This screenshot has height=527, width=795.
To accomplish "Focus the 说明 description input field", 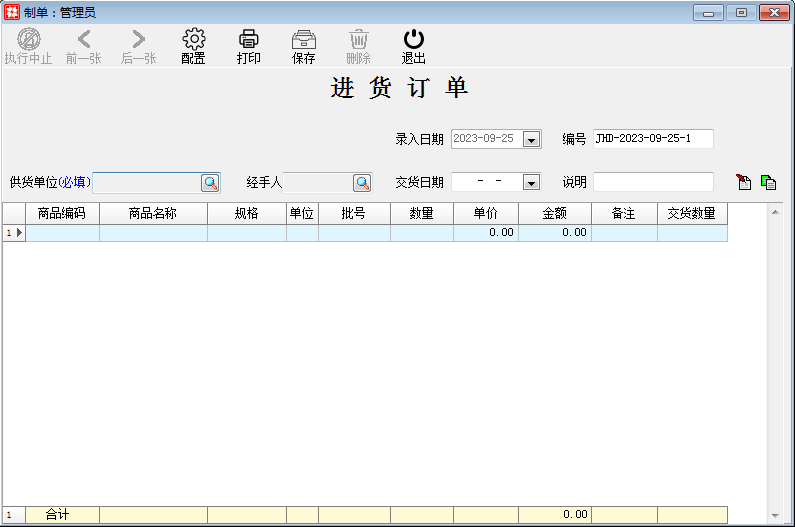I will point(653,182).
